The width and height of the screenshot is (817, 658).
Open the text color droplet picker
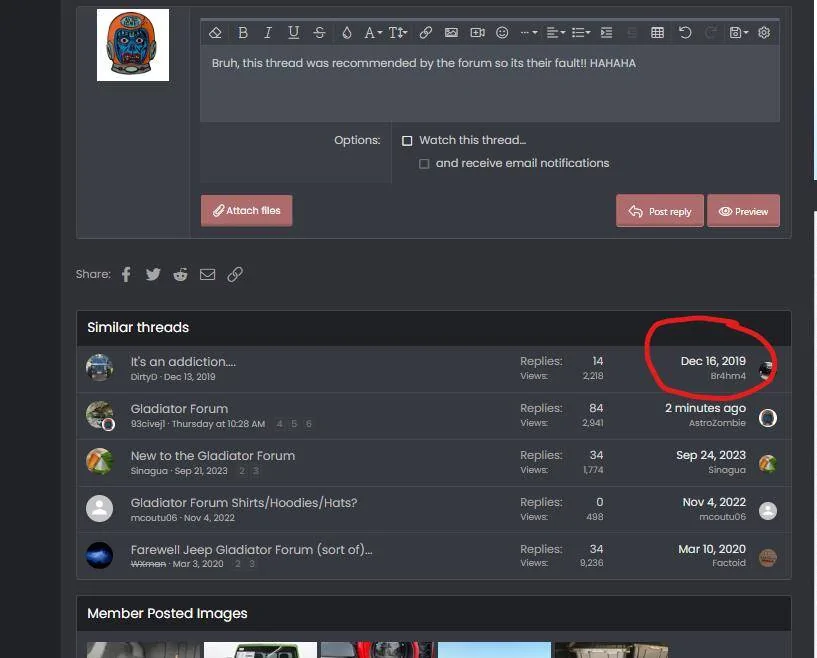click(346, 33)
